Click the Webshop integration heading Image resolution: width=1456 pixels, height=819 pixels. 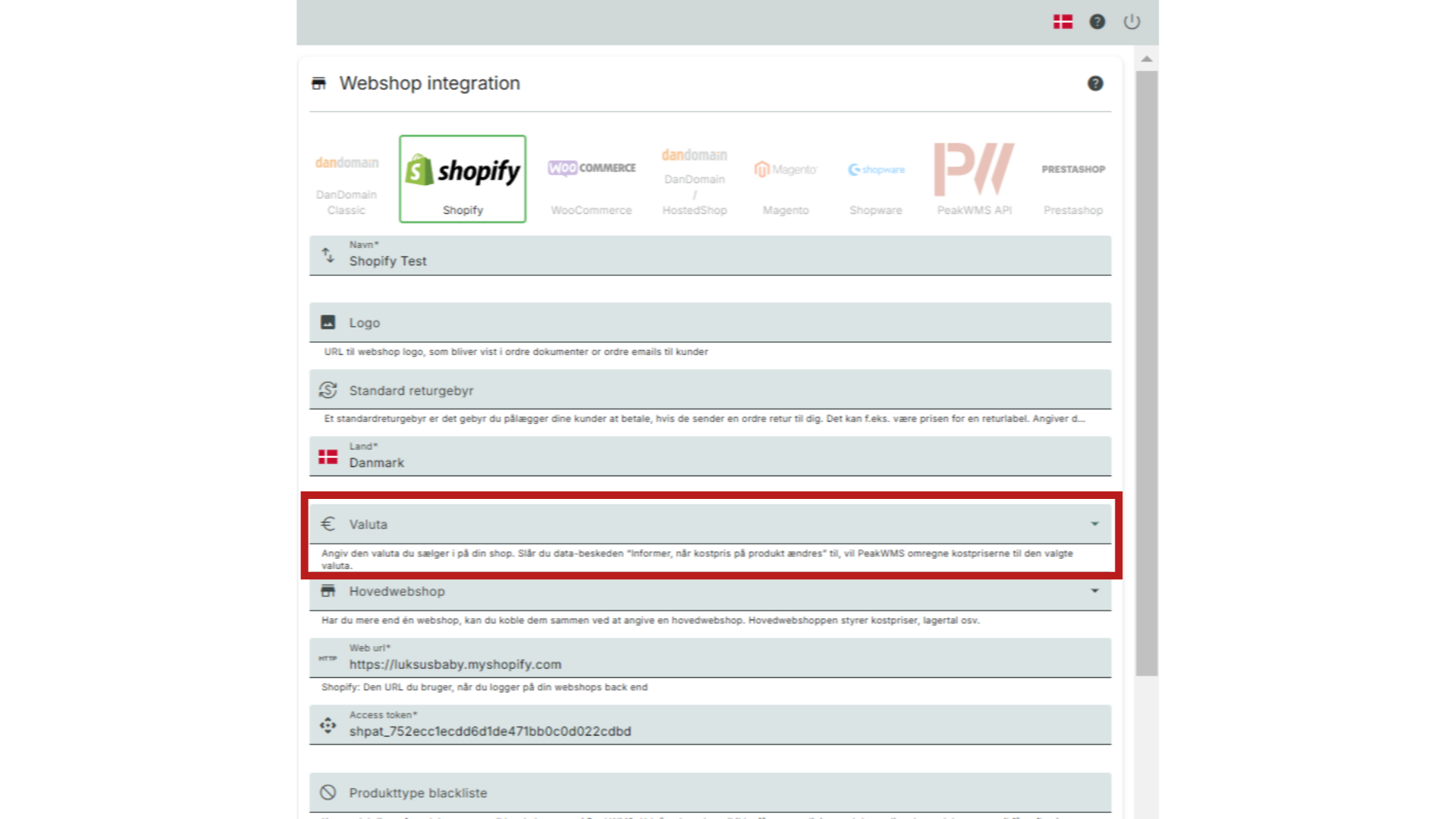point(429,83)
